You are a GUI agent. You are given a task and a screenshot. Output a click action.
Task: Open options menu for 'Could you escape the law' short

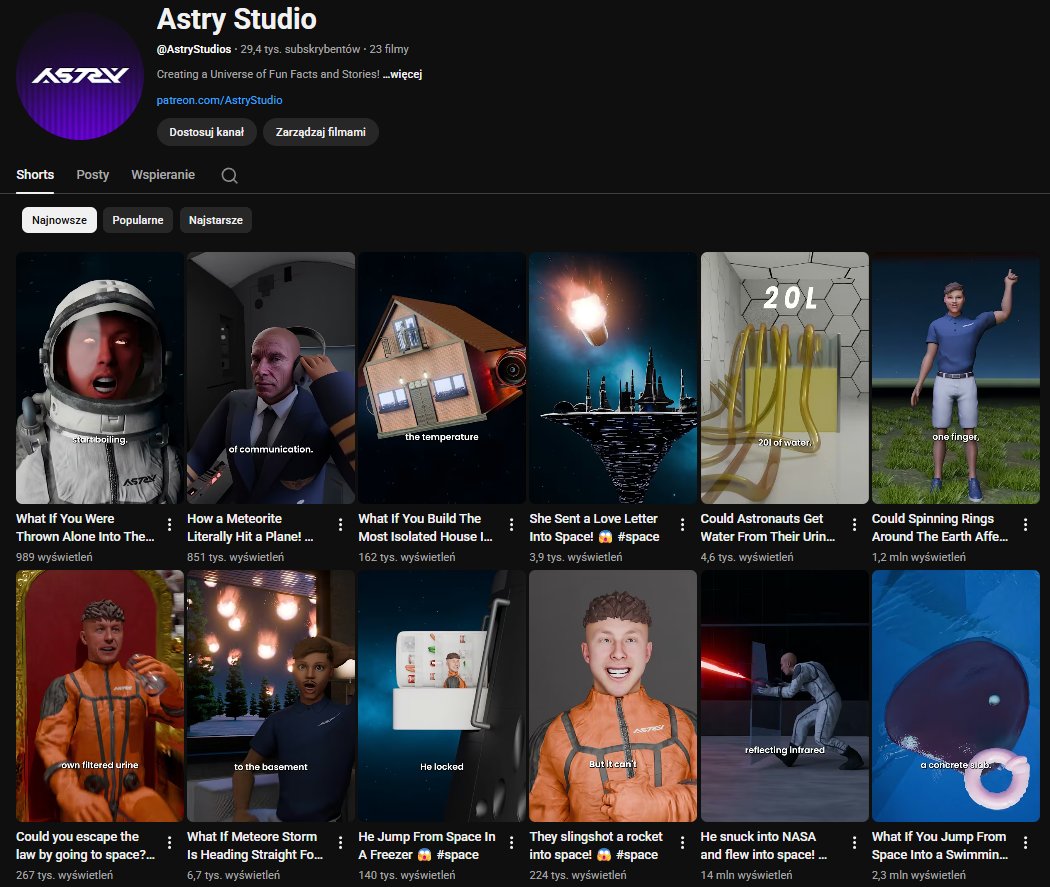tap(169, 842)
